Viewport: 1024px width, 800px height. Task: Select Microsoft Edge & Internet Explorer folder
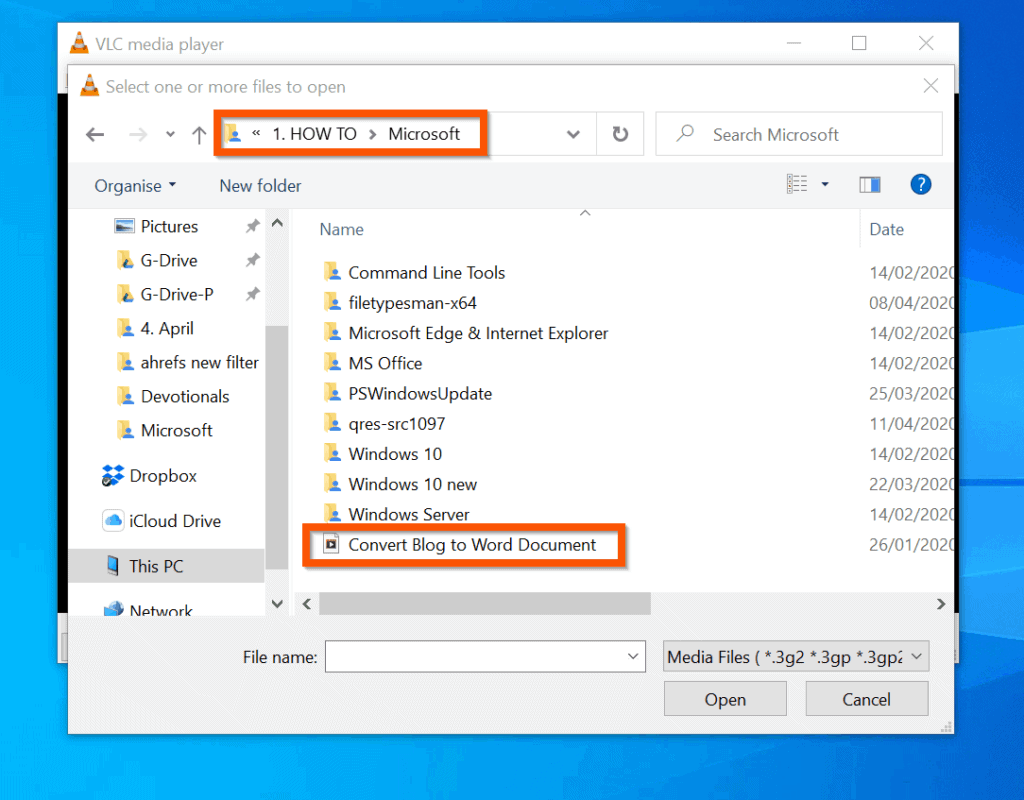(x=478, y=333)
